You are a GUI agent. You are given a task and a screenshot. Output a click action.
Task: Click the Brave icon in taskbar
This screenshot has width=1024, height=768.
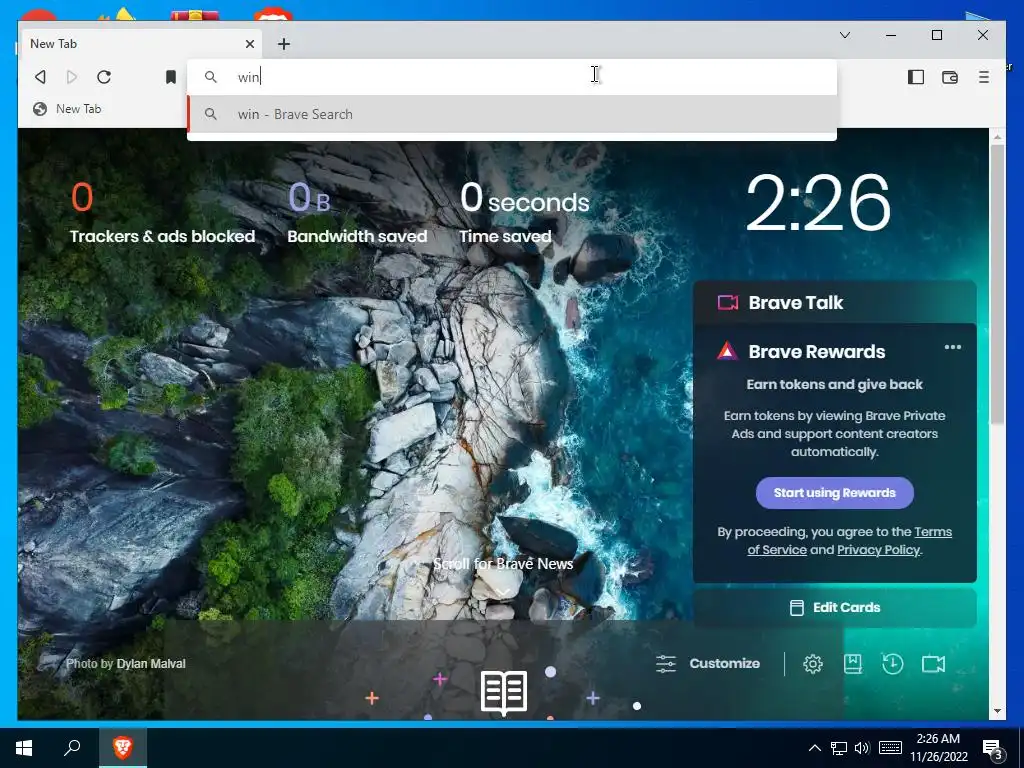click(123, 747)
